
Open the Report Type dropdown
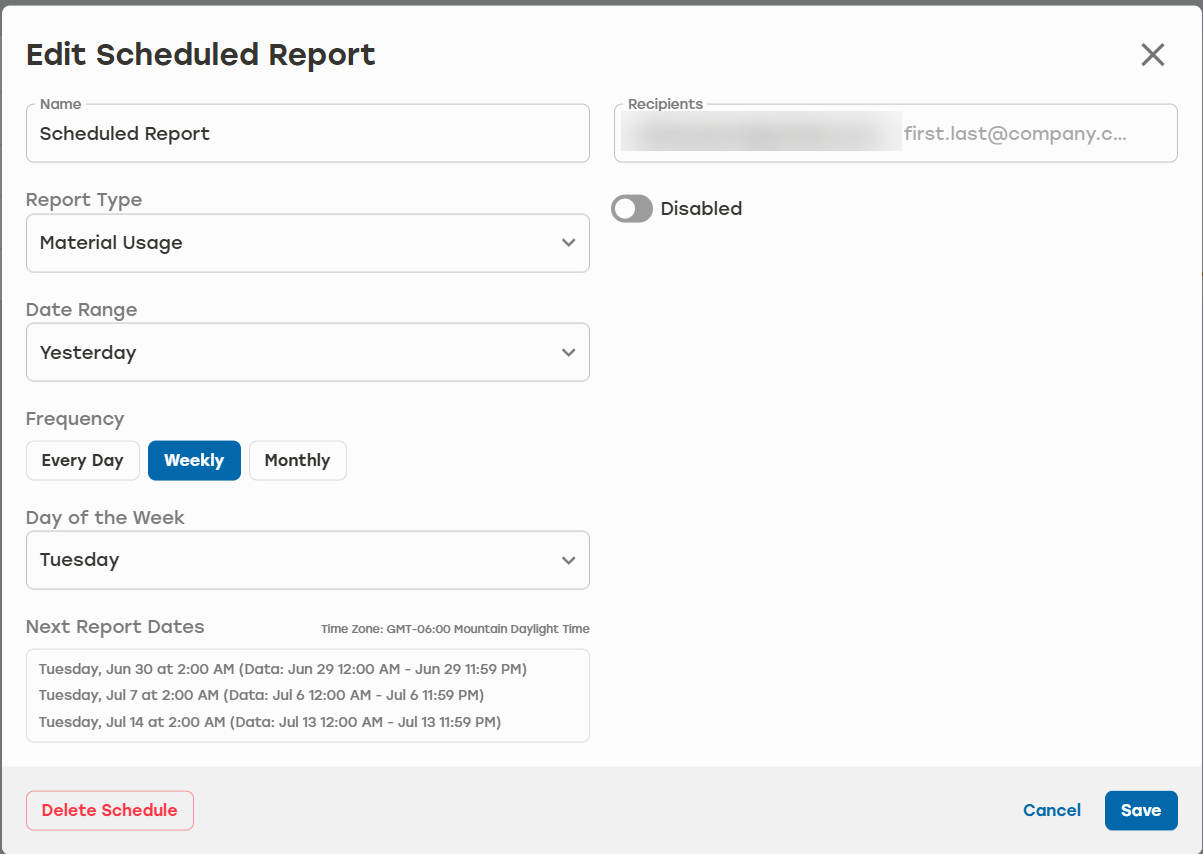308,243
